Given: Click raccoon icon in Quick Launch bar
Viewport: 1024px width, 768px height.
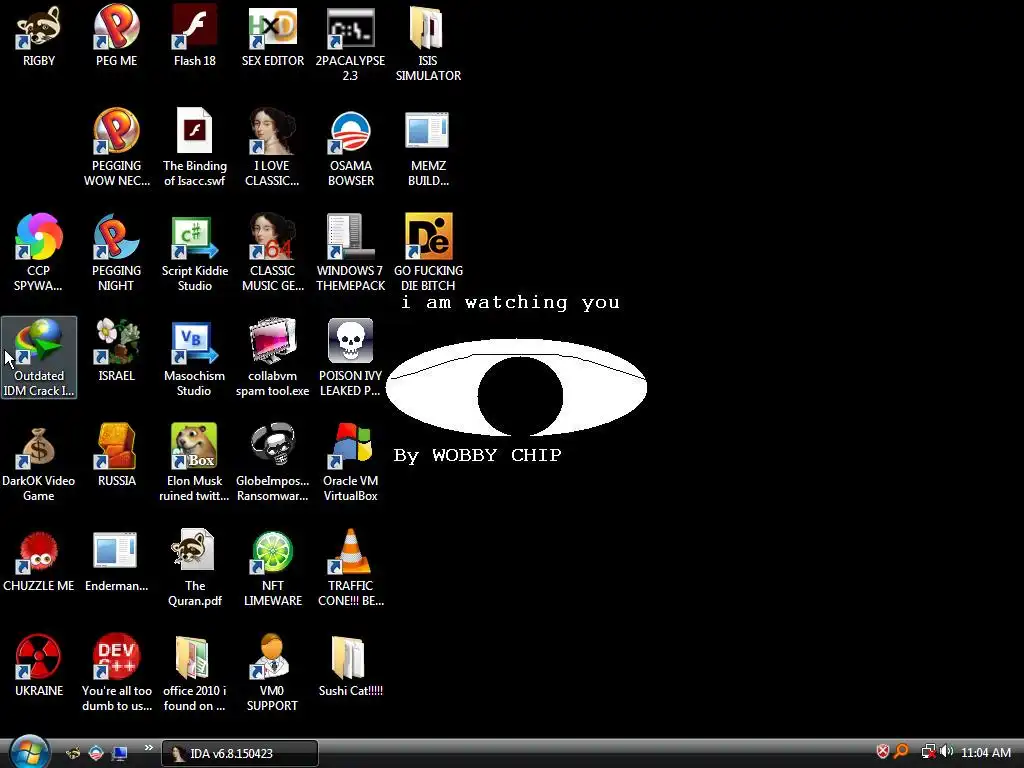Looking at the screenshot, I should pyautogui.click(x=73, y=753).
